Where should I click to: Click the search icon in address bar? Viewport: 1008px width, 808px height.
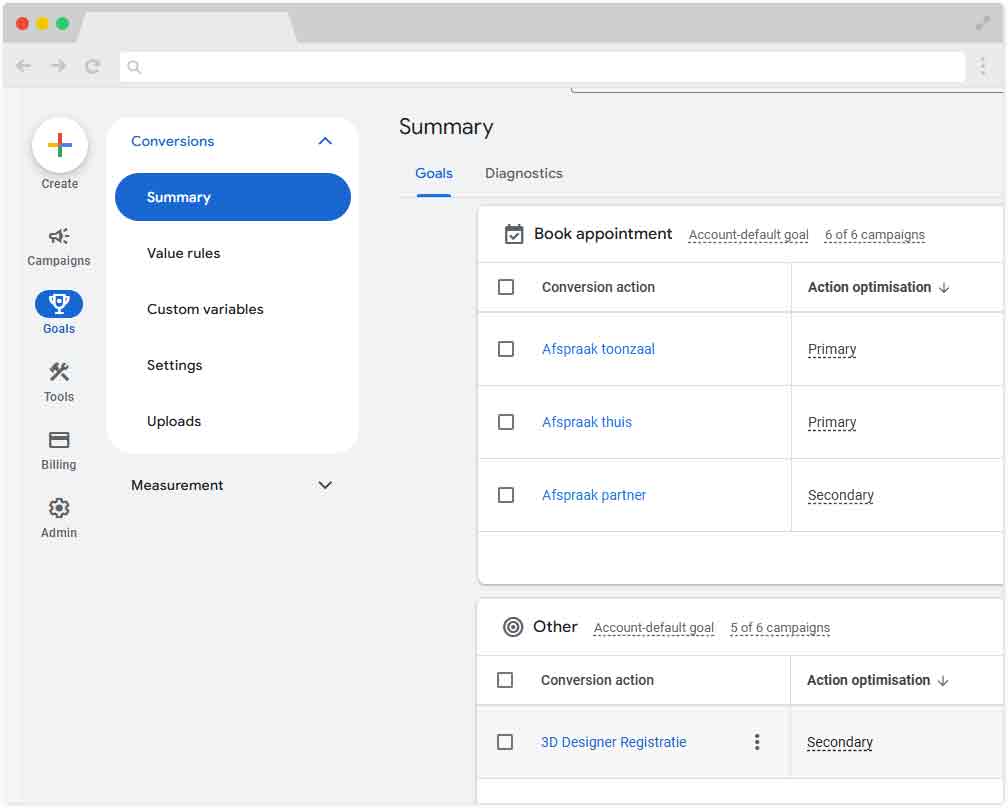[x=134, y=67]
